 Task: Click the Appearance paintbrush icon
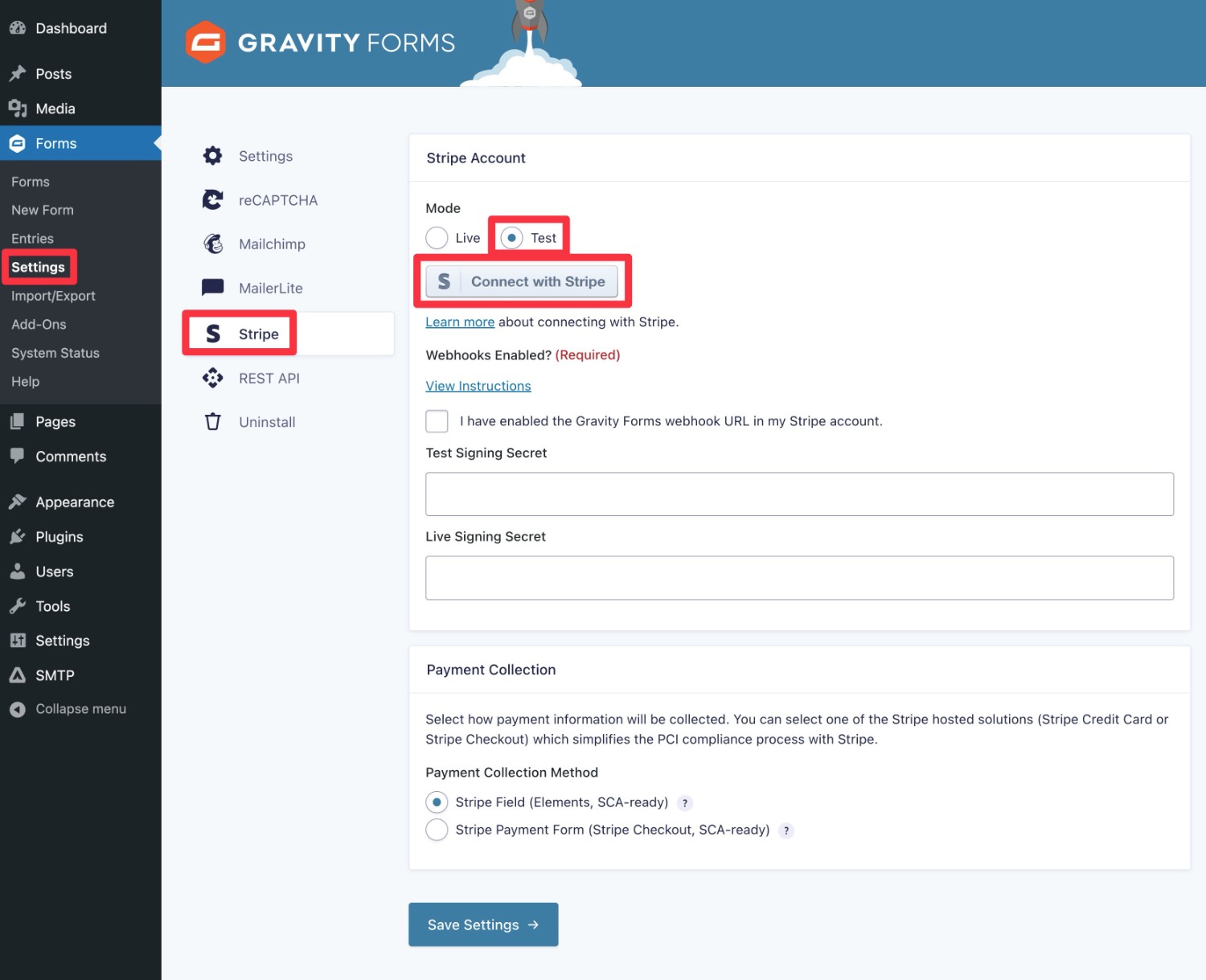18,502
